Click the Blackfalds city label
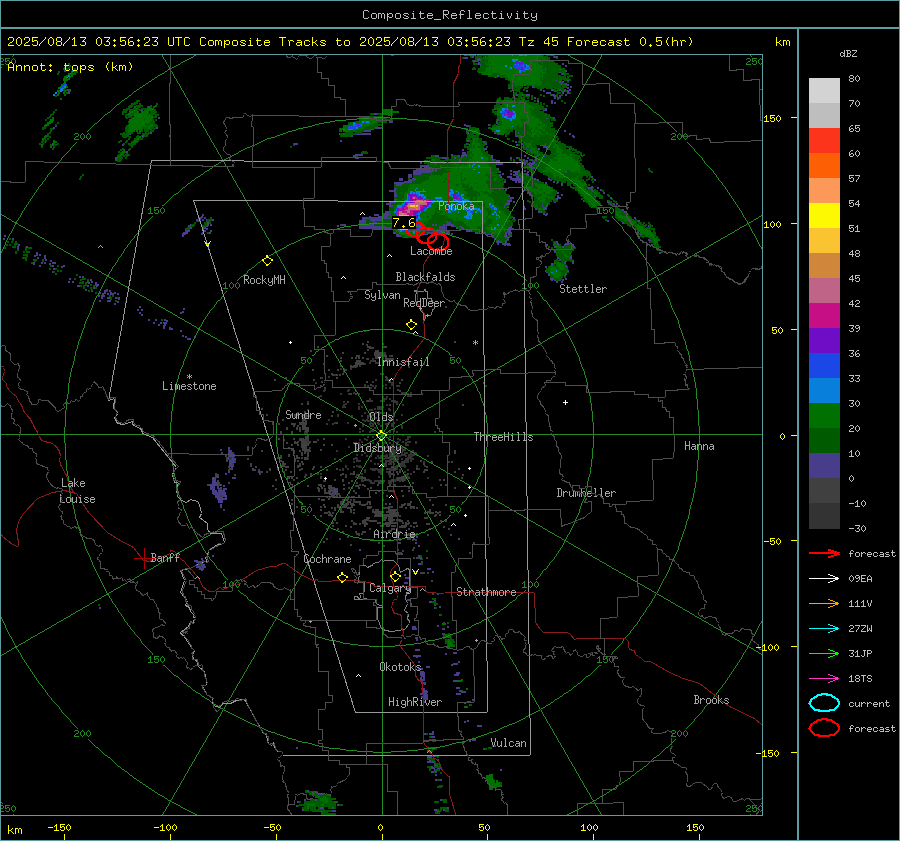The image size is (900, 841). coord(425,277)
